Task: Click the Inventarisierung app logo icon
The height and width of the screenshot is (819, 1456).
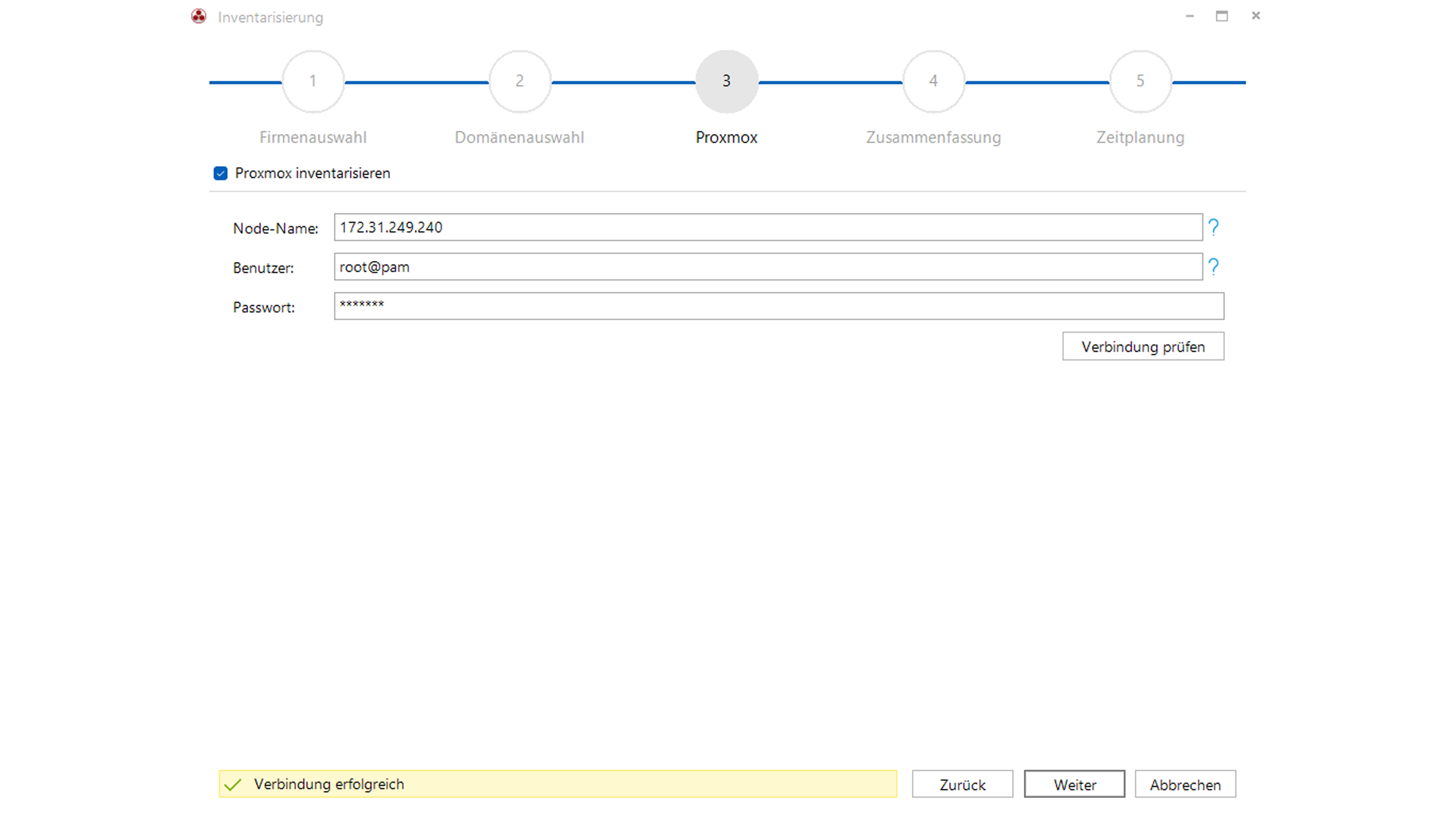Action: click(x=198, y=16)
